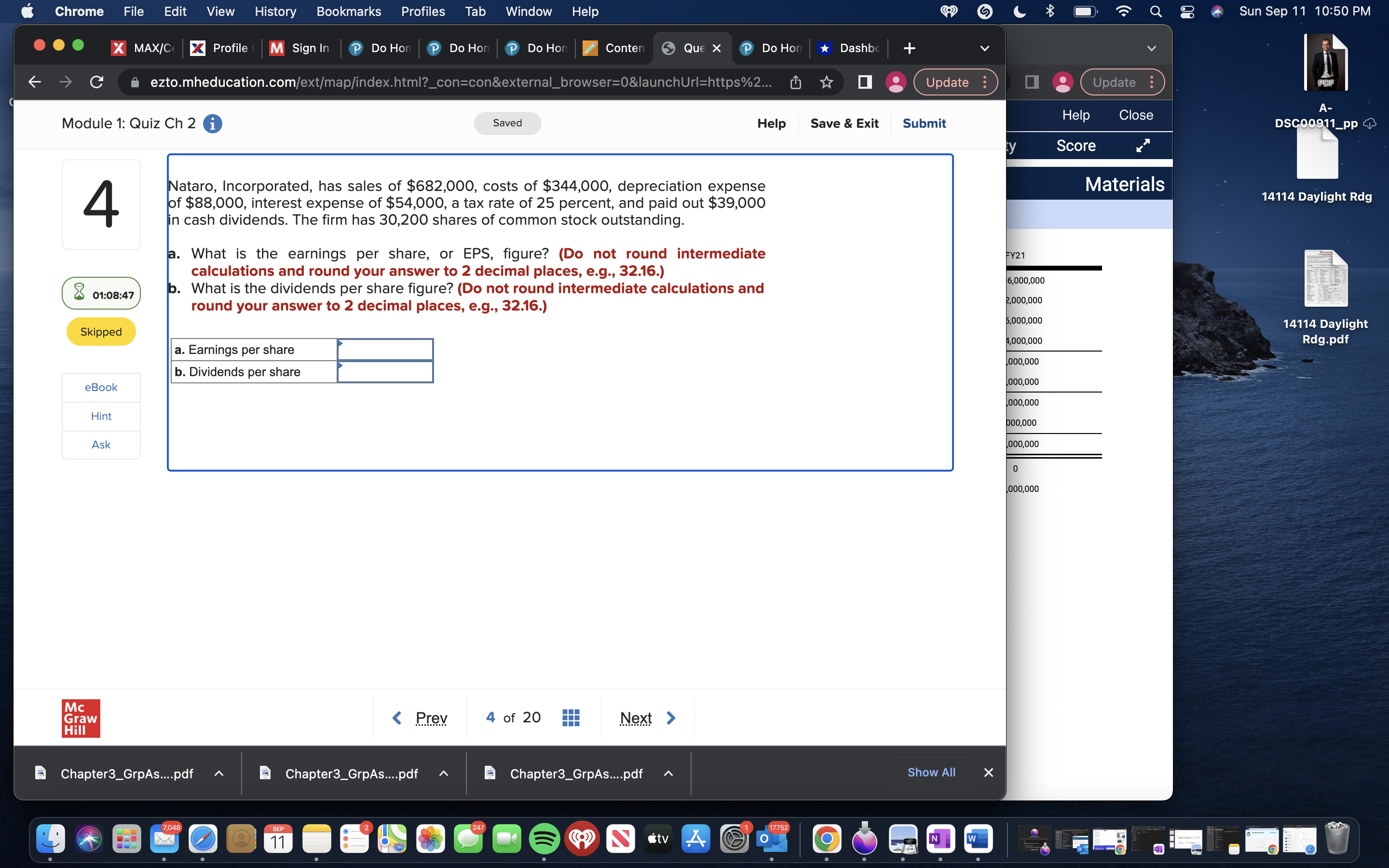Reload the page with the refresh icon
This screenshot has height=868, width=1389.
tap(96, 81)
